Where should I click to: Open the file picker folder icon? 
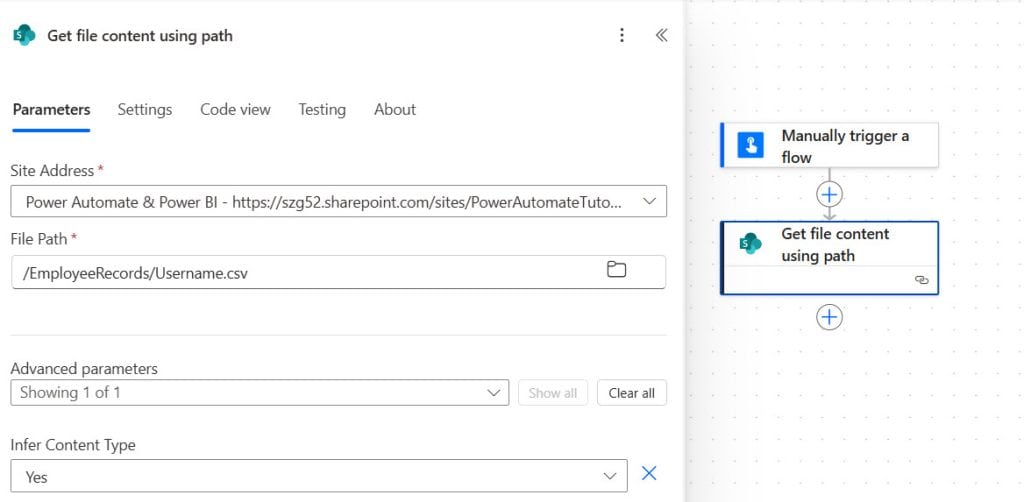[x=616, y=269]
